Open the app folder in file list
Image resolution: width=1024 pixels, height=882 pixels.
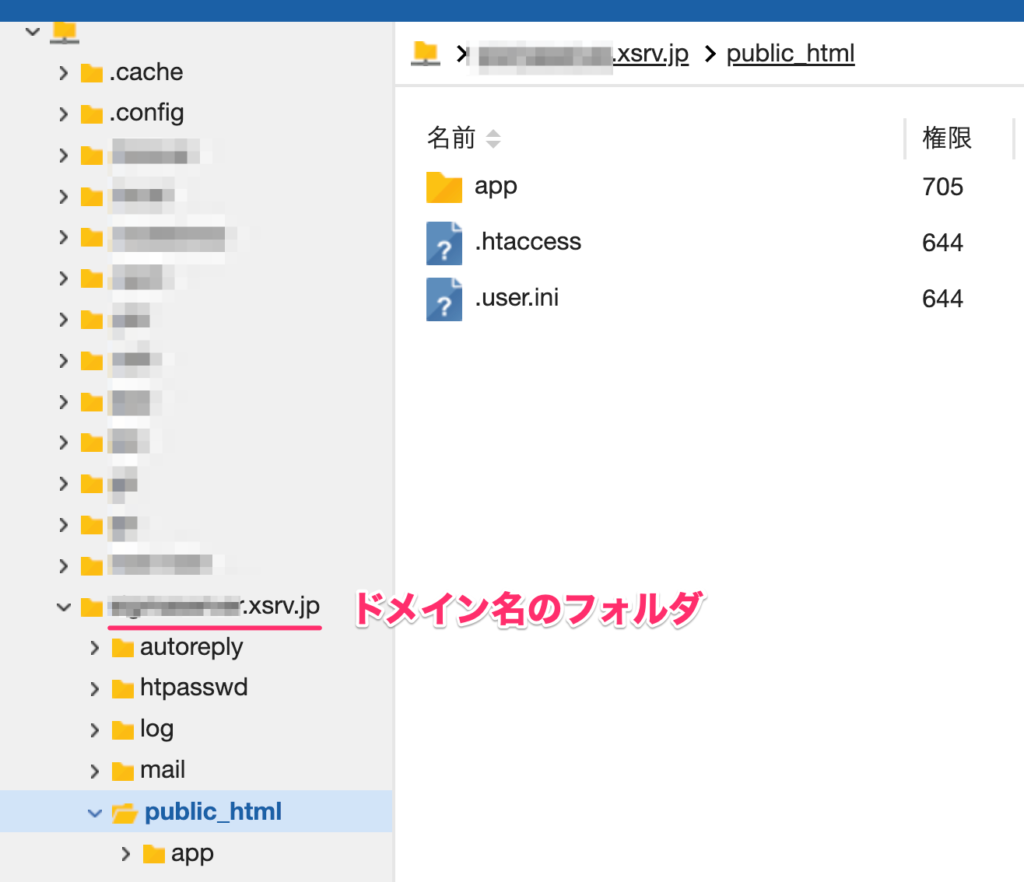(496, 187)
